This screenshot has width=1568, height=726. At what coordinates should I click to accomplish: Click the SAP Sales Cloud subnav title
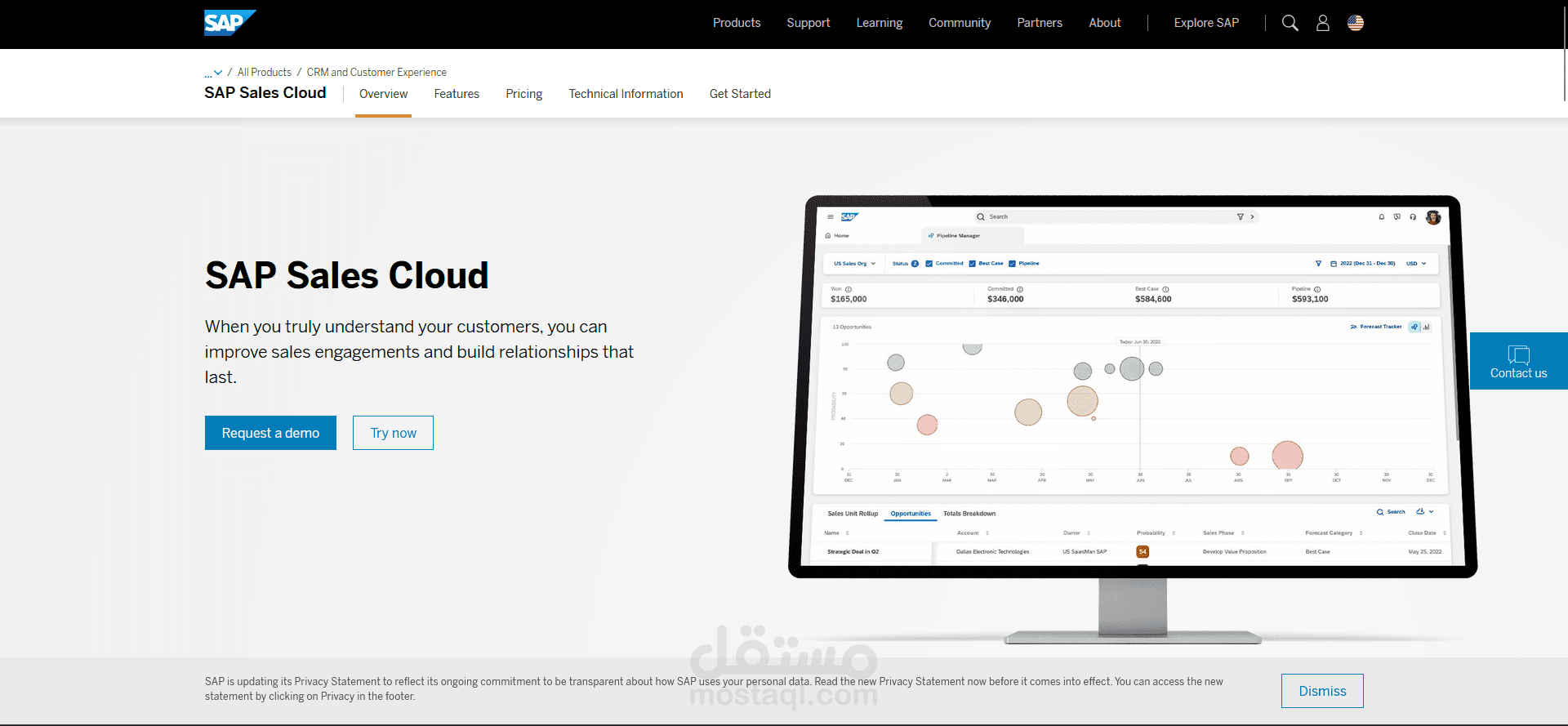pos(265,93)
